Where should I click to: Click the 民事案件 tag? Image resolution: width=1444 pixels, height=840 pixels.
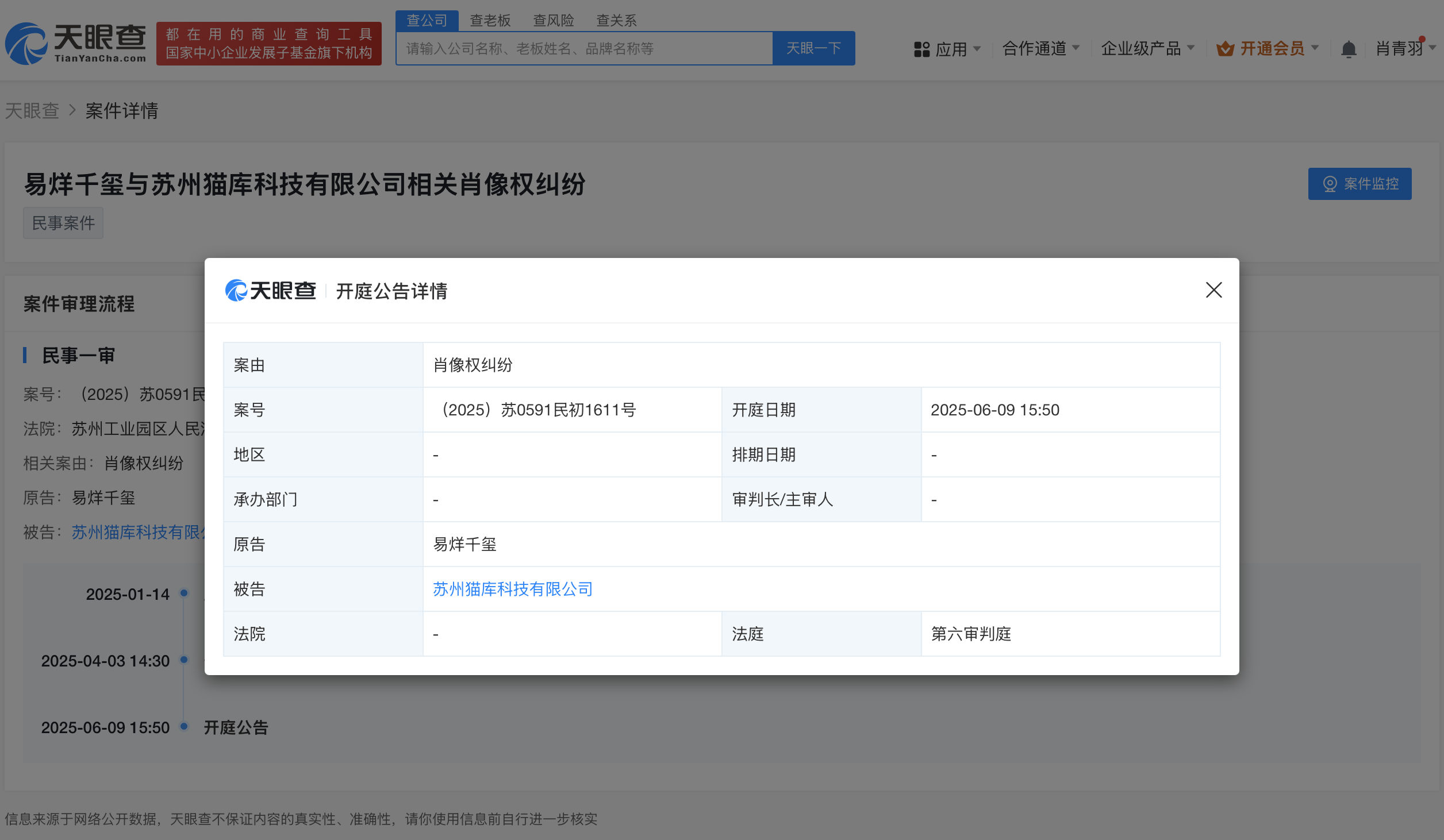(63, 223)
